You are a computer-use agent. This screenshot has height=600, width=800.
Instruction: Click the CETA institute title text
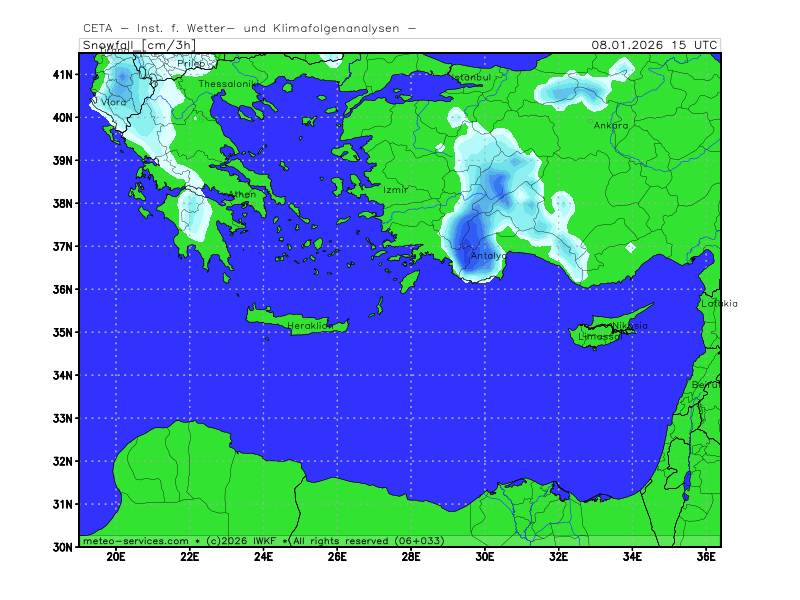click(250, 29)
